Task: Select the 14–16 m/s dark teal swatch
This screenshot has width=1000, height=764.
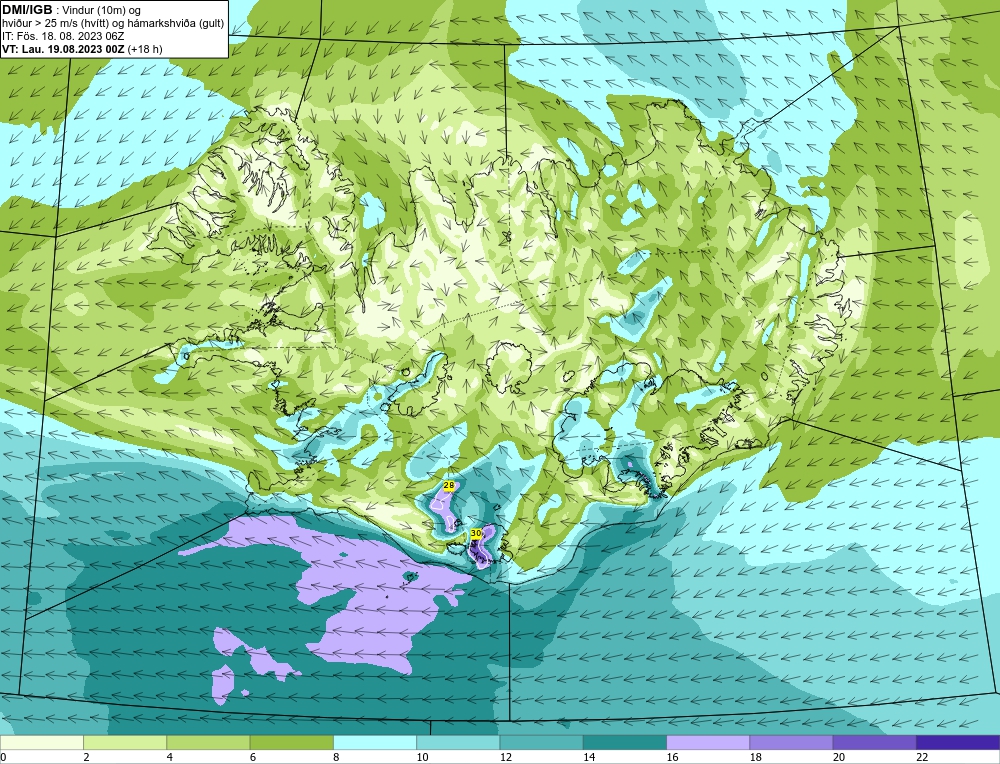Action: [624, 743]
